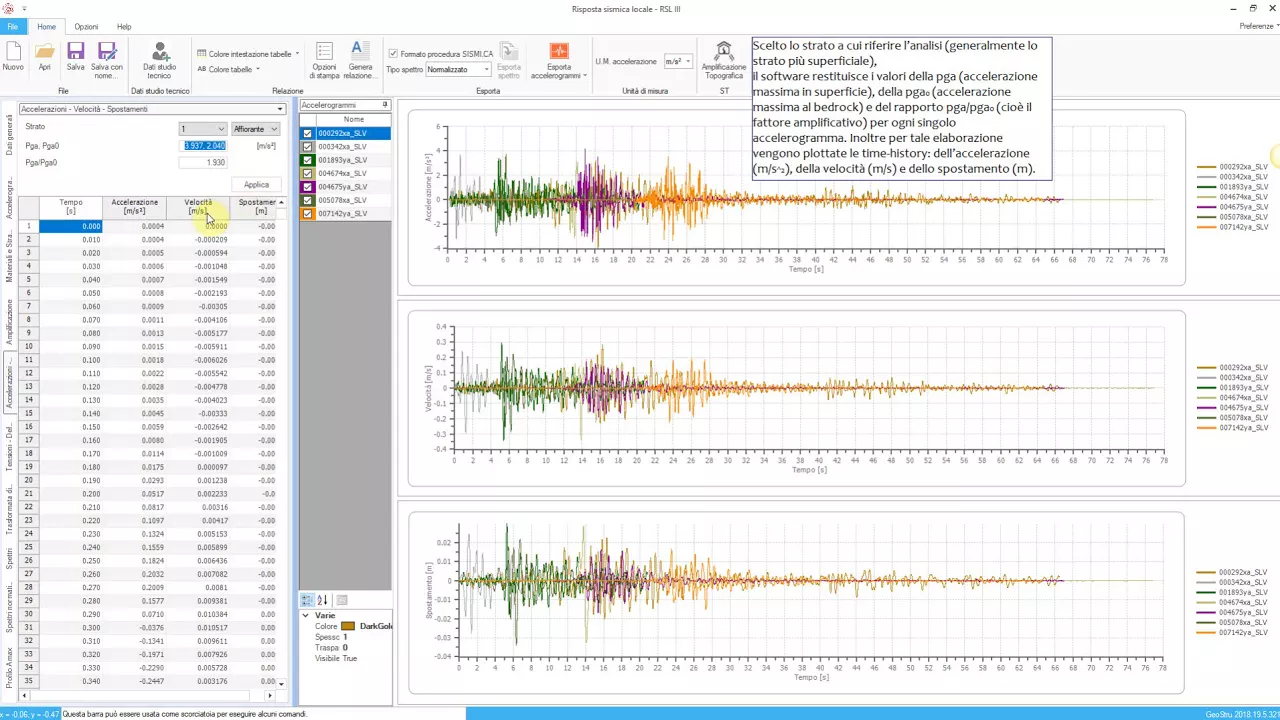Click the Accelerazione [m/s²] column header

(x=135, y=206)
